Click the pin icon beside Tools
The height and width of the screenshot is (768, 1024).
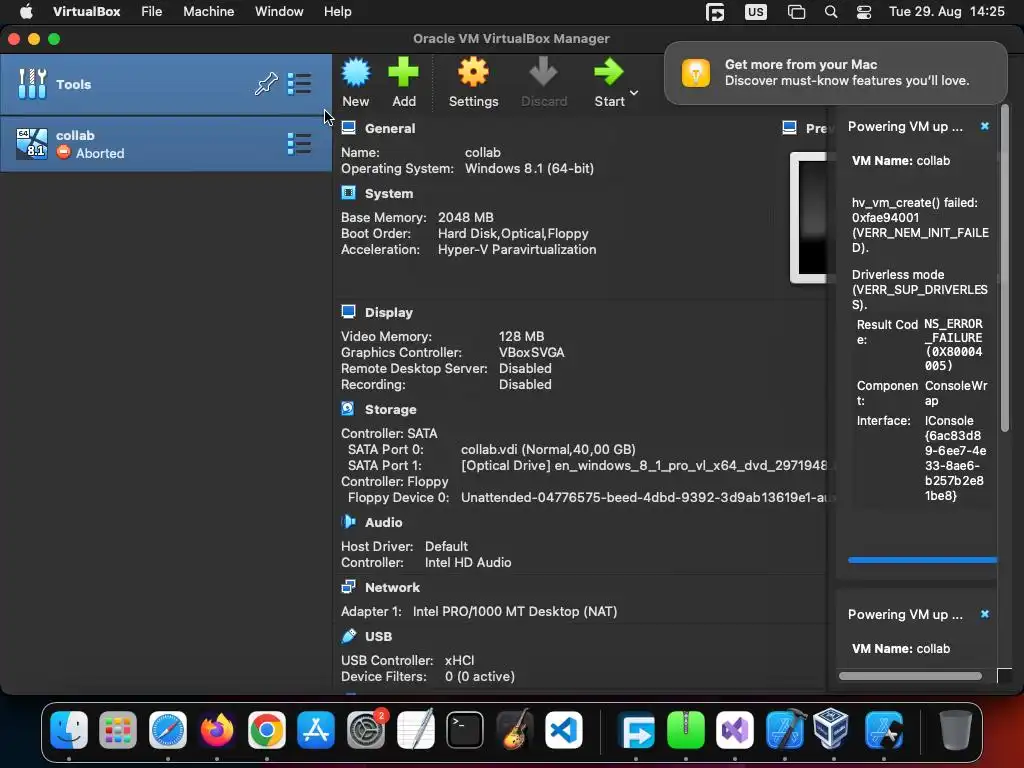click(x=266, y=84)
